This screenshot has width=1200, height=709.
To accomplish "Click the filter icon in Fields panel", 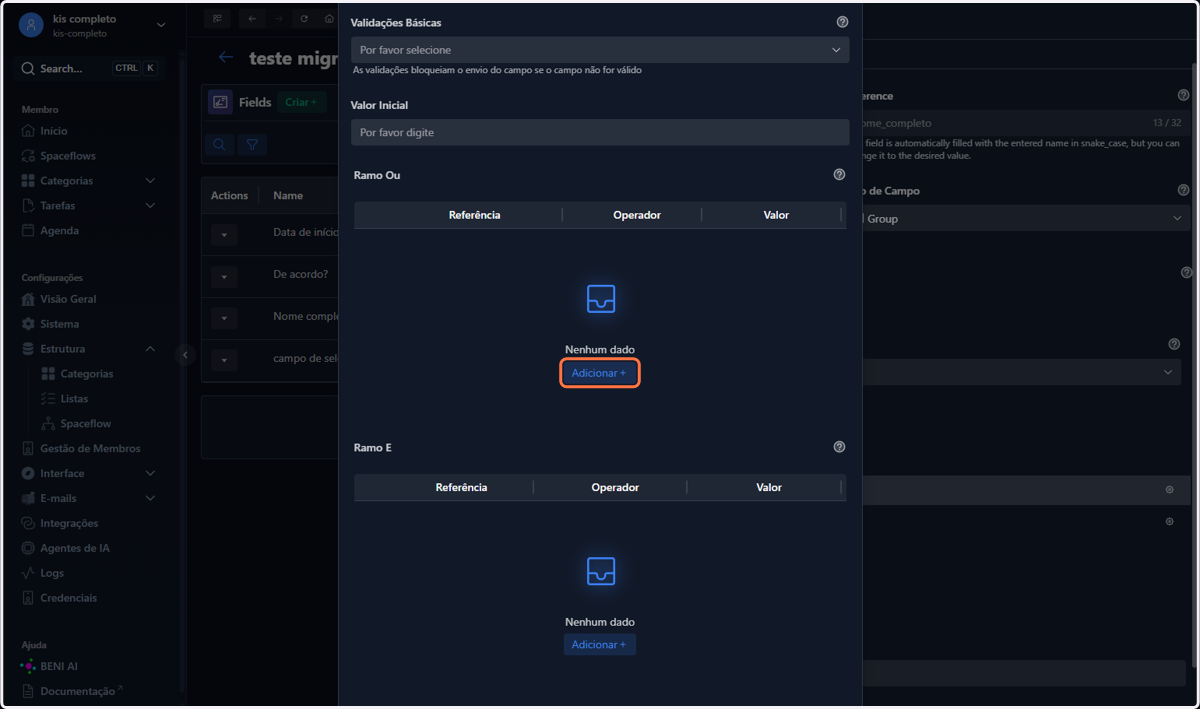I will (x=252, y=145).
